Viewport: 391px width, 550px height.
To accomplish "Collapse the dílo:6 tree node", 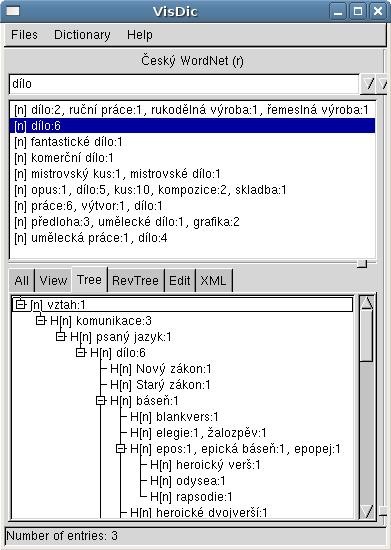I will click(81, 353).
